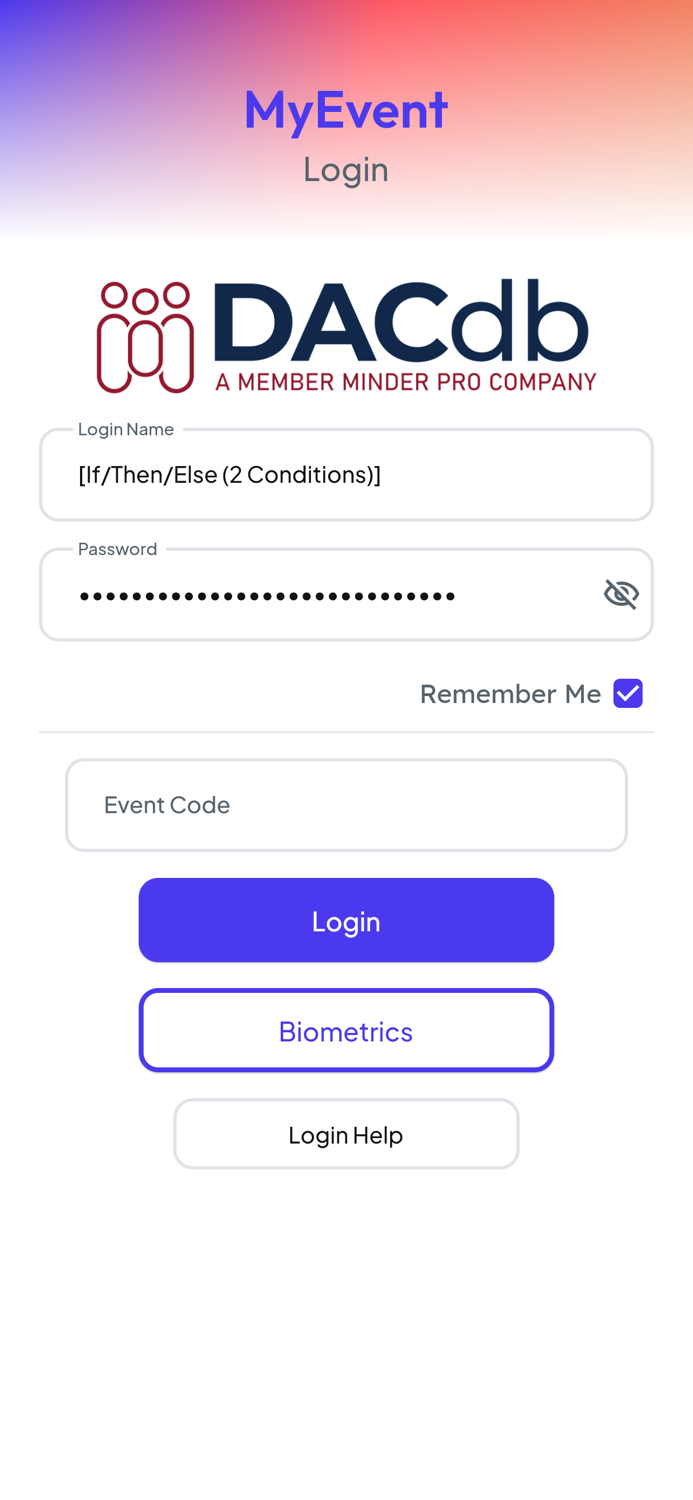Click the Remember Me label text
Screen dimensions: 693x1500
pyautogui.click(x=510, y=693)
